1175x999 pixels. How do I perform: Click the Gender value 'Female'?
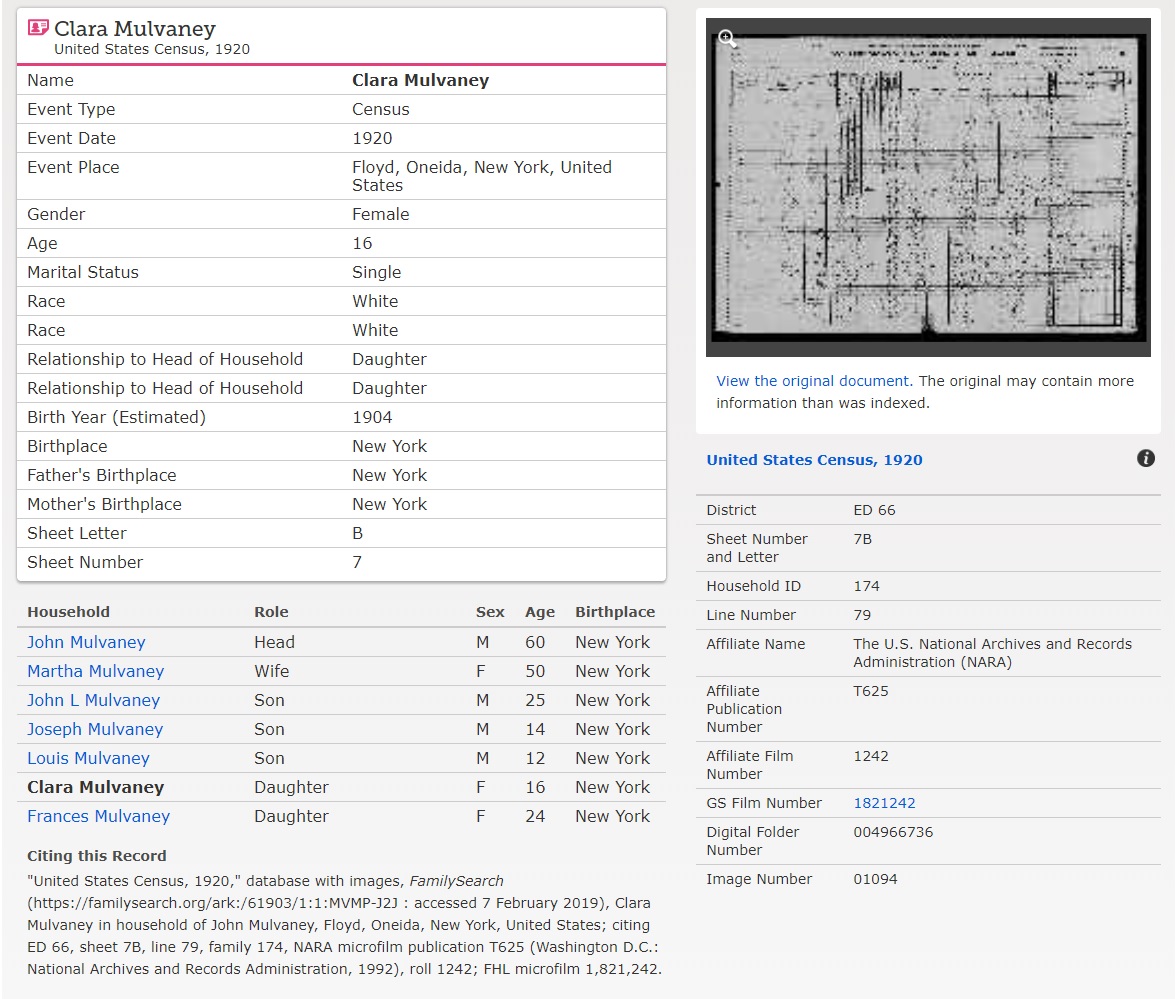click(x=381, y=214)
